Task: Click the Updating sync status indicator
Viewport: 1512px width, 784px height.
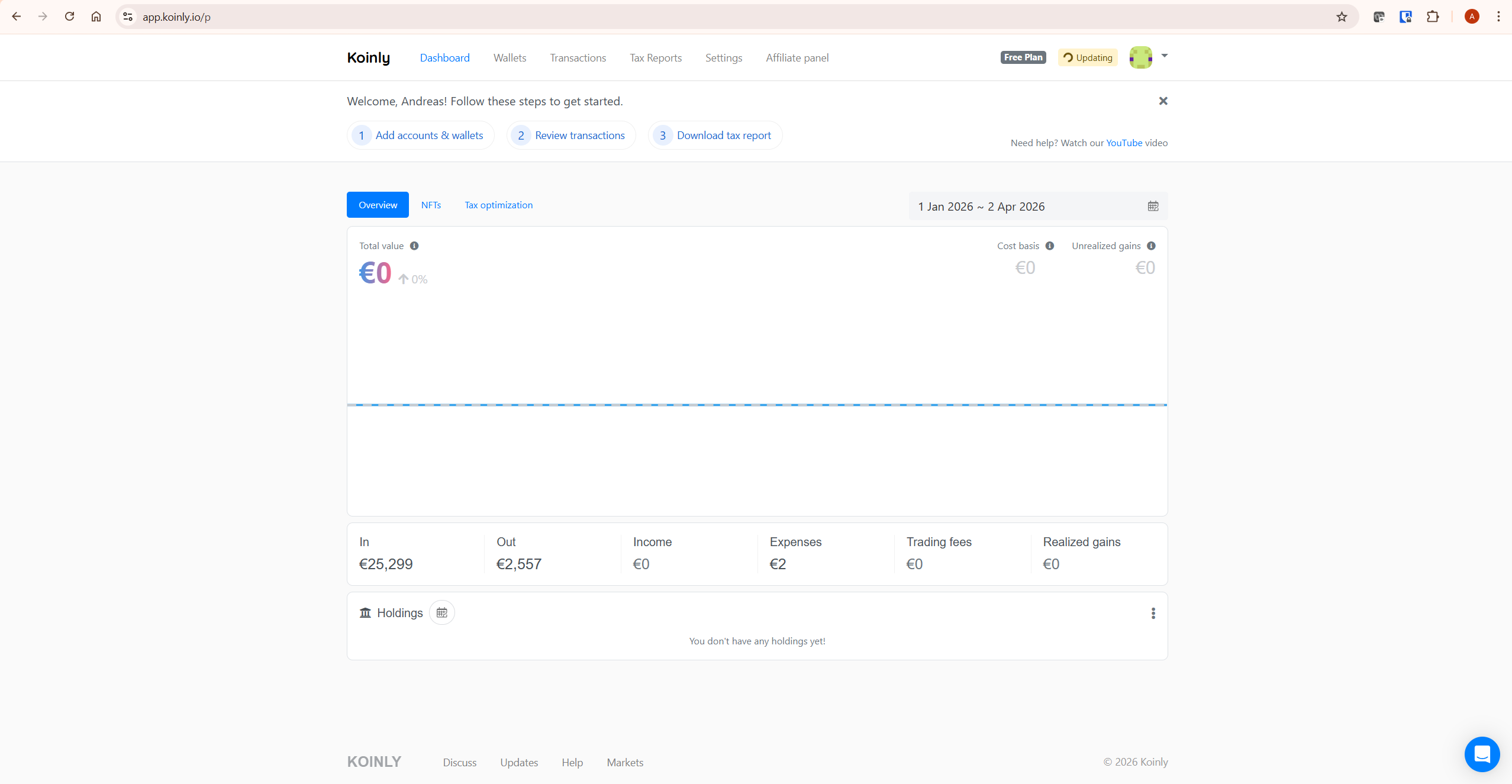Action: pyautogui.click(x=1088, y=57)
